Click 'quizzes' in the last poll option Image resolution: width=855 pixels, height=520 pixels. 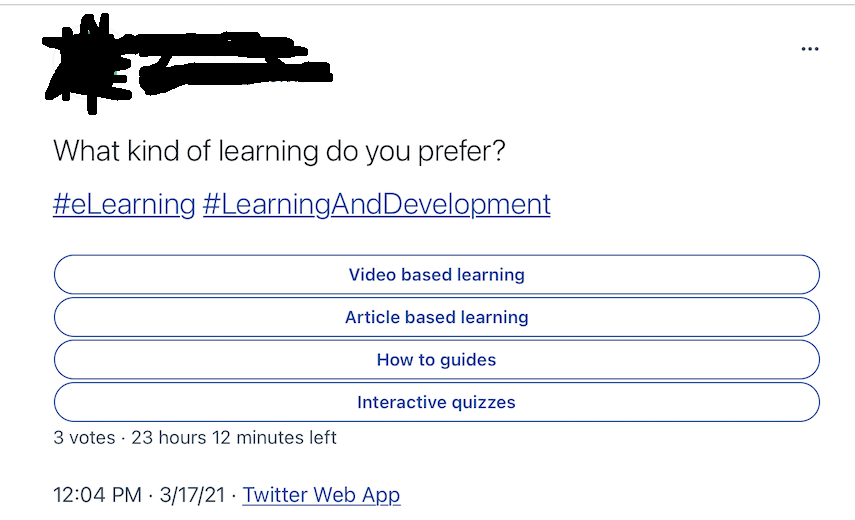point(484,403)
